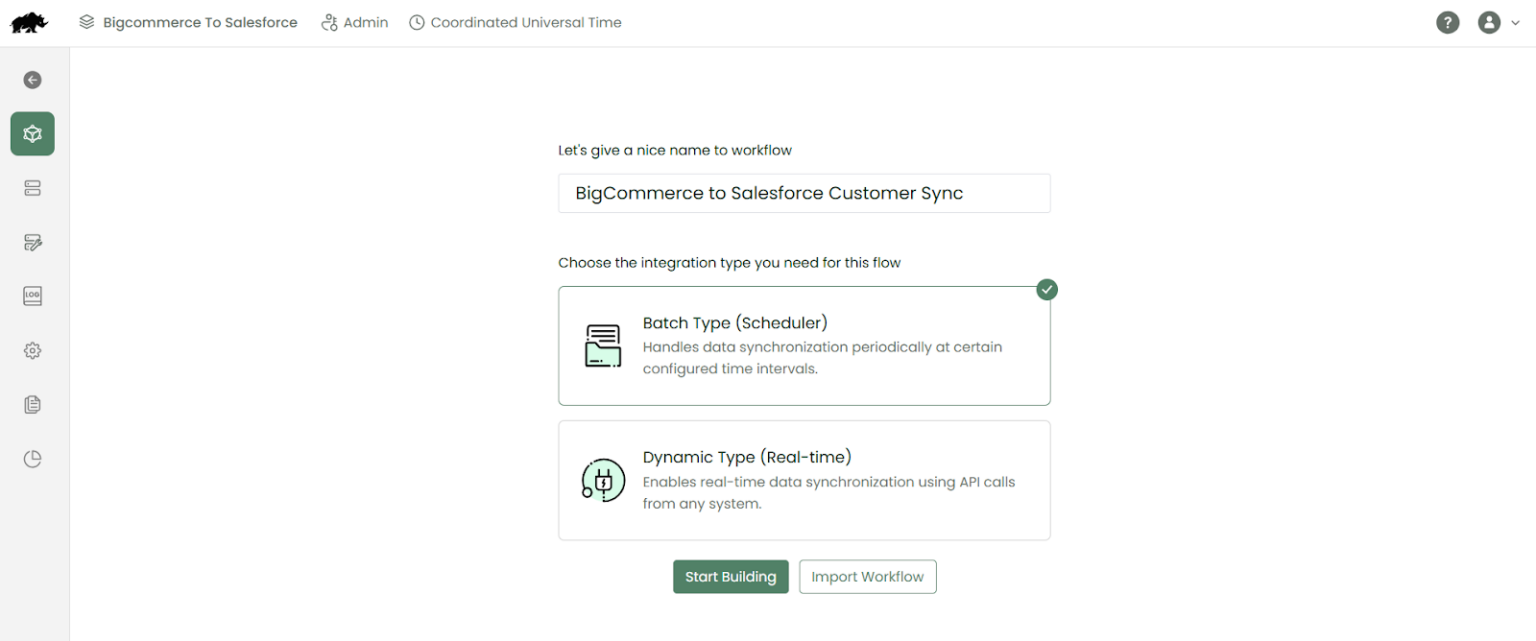Select the Workflows cube icon in sidebar
Screen dimensions: 1536x641
32,133
